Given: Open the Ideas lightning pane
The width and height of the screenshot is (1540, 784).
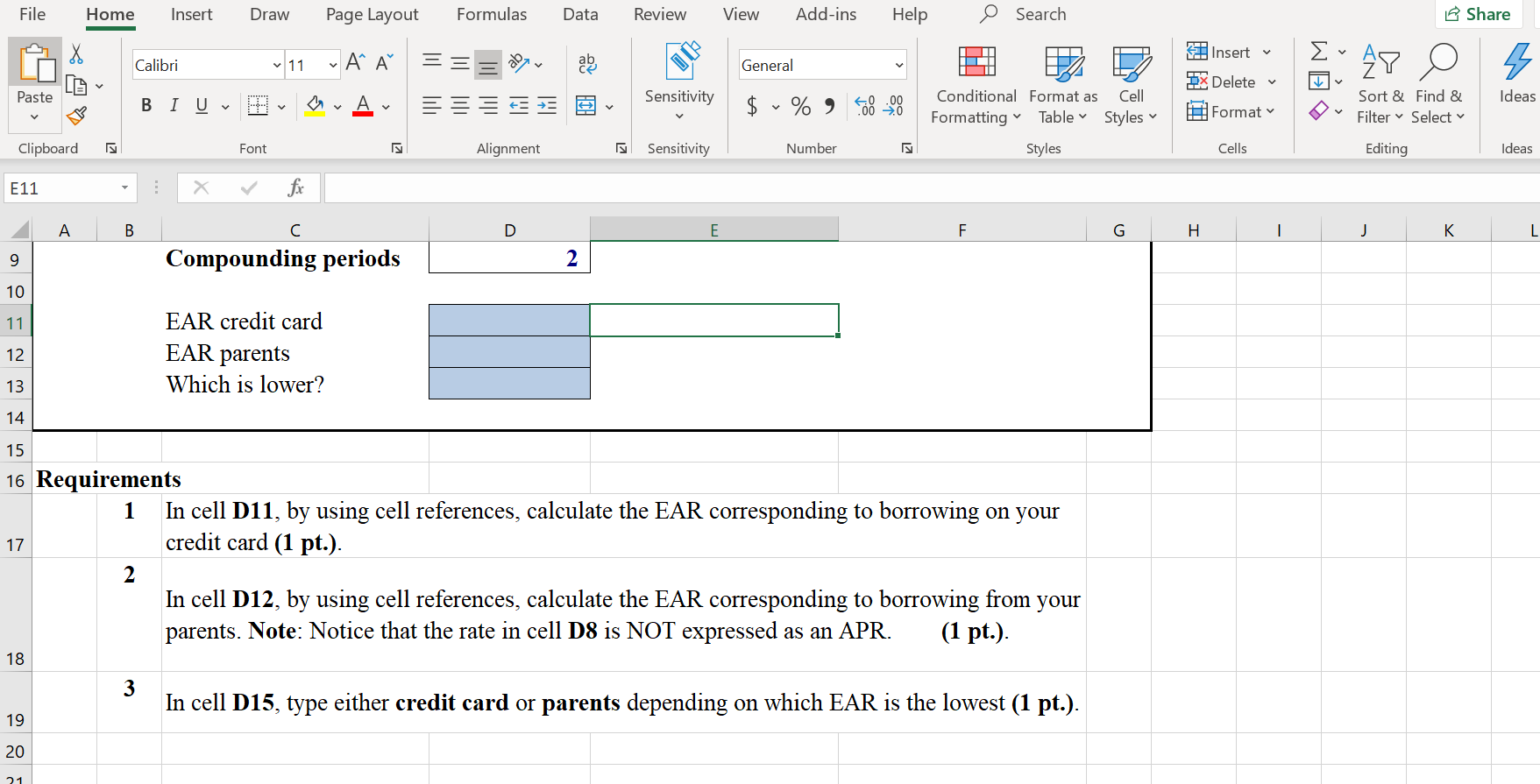Looking at the screenshot, I should 1517,74.
